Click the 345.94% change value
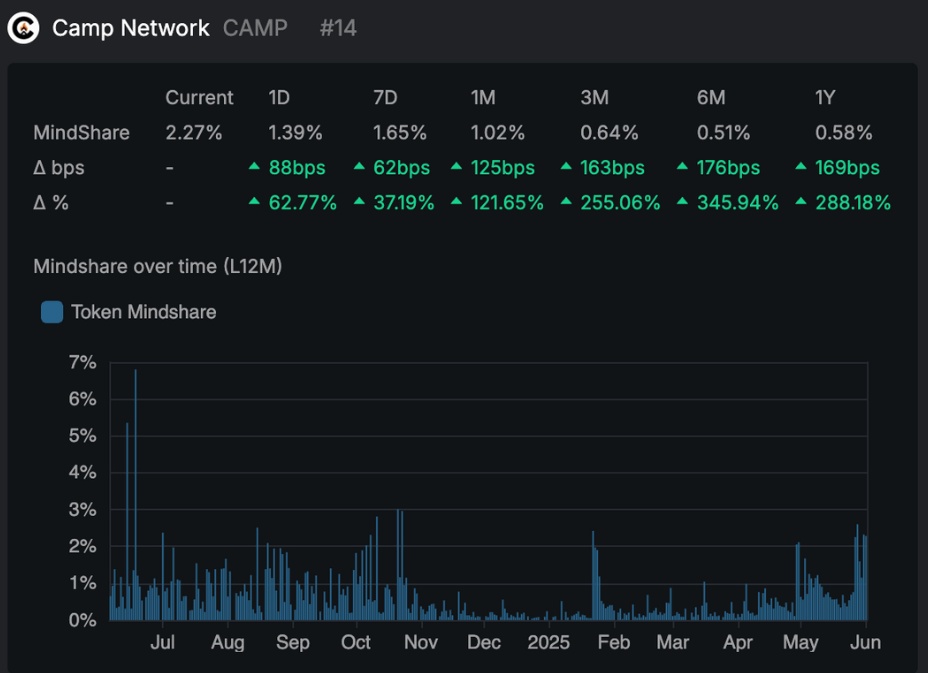The width and height of the screenshot is (928, 673). coord(737,202)
